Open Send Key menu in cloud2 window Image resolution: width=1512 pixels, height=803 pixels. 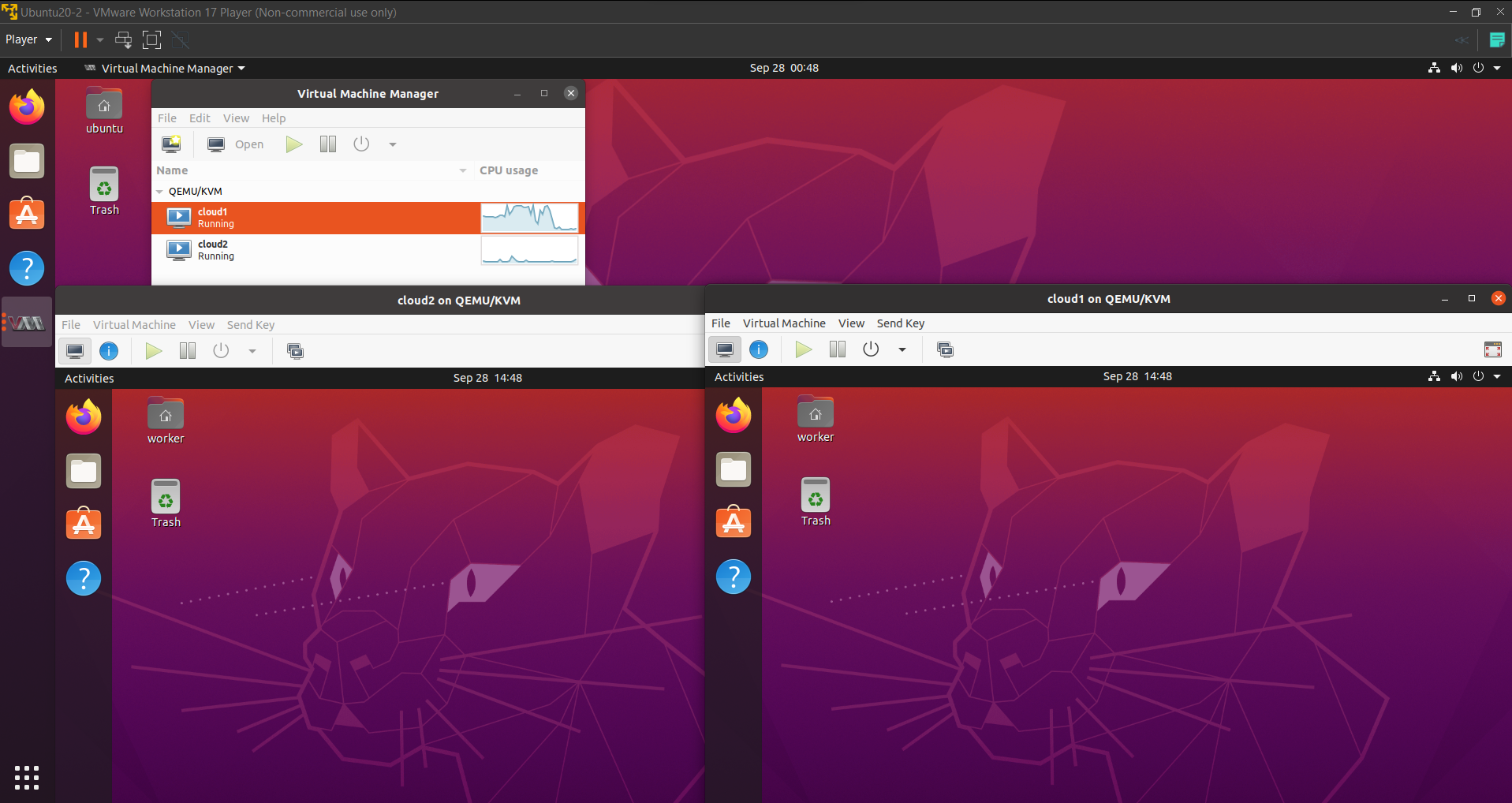pyautogui.click(x=251, y=325)
